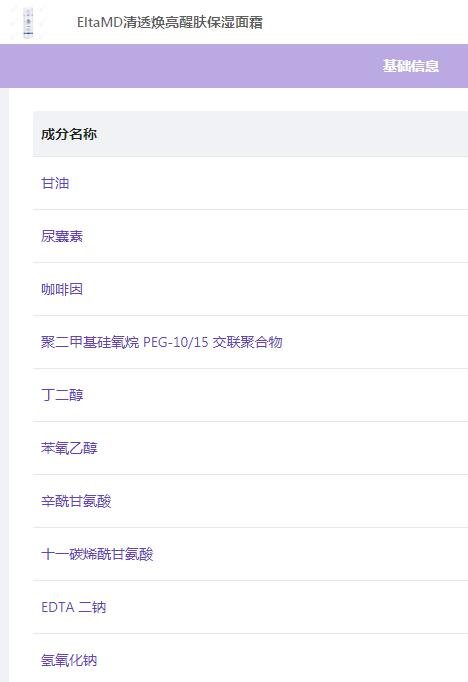Select the 苯氧乙醇 table row
The height and width of the screenshot is (682, 468).
click(x=251, y=448)
